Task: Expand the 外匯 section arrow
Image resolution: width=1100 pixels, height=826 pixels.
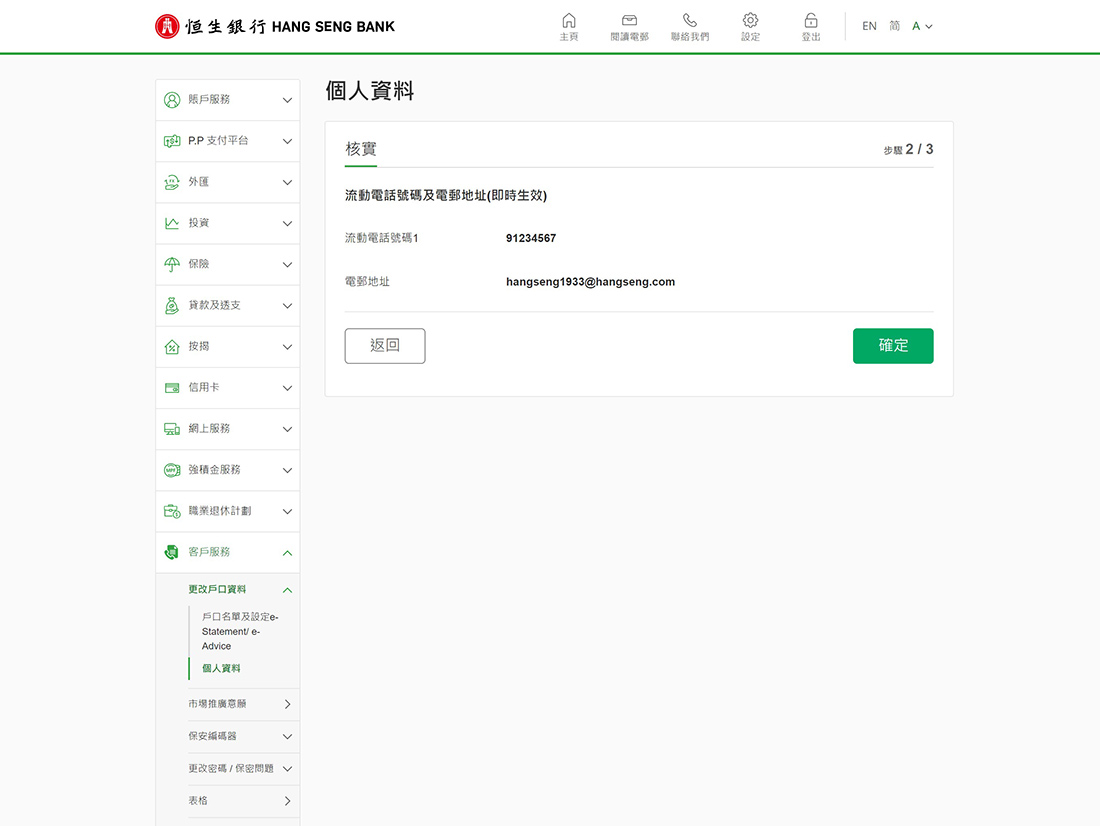Action: [x=287, y=183]
